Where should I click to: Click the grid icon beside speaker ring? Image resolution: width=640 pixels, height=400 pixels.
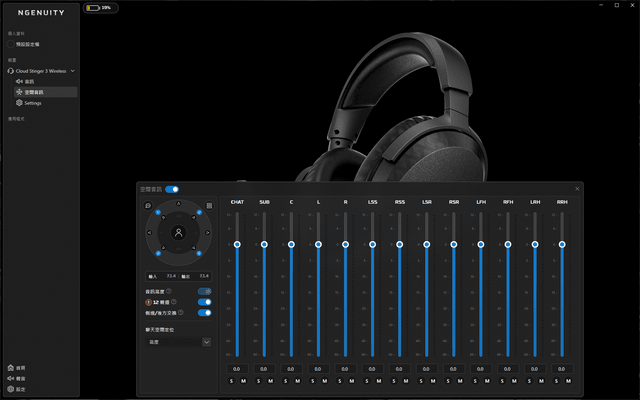tap(209, 206)
